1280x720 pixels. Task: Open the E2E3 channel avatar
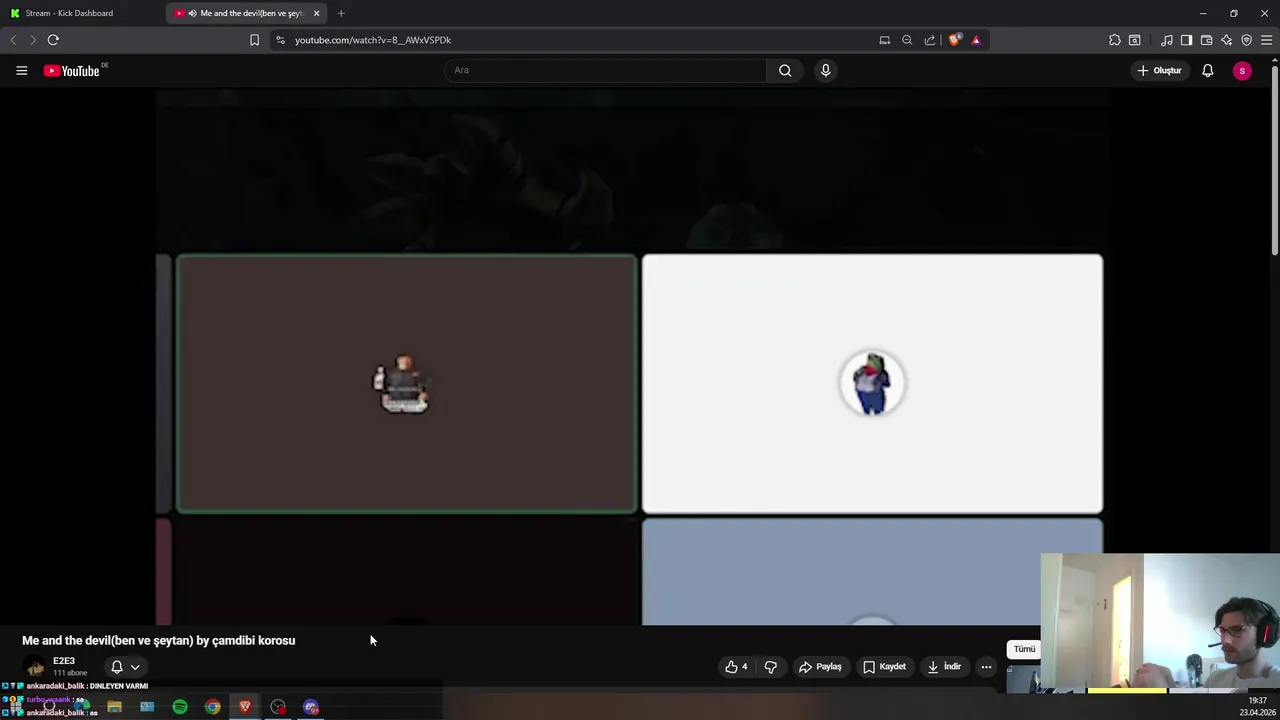36,667
